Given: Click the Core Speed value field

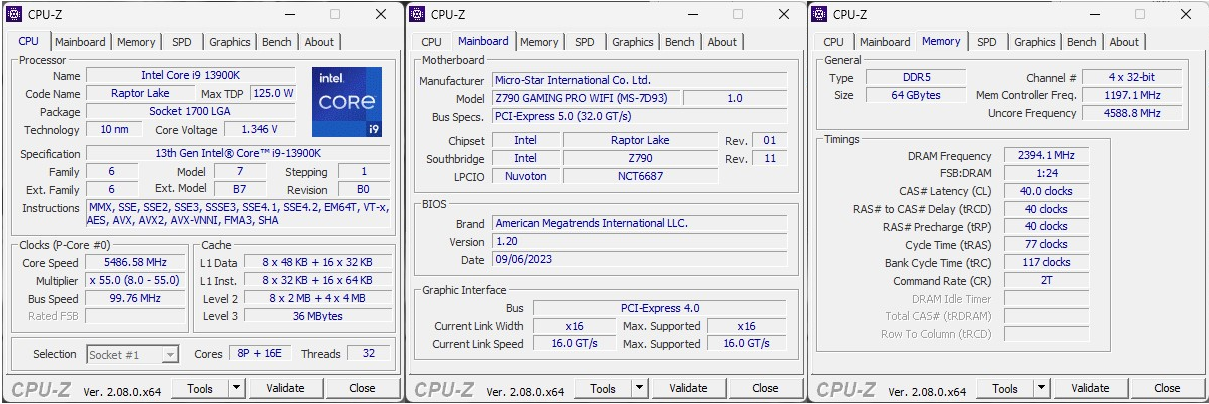Looking at the screenshot, I should pyautogui.click(x=135, y=263).
